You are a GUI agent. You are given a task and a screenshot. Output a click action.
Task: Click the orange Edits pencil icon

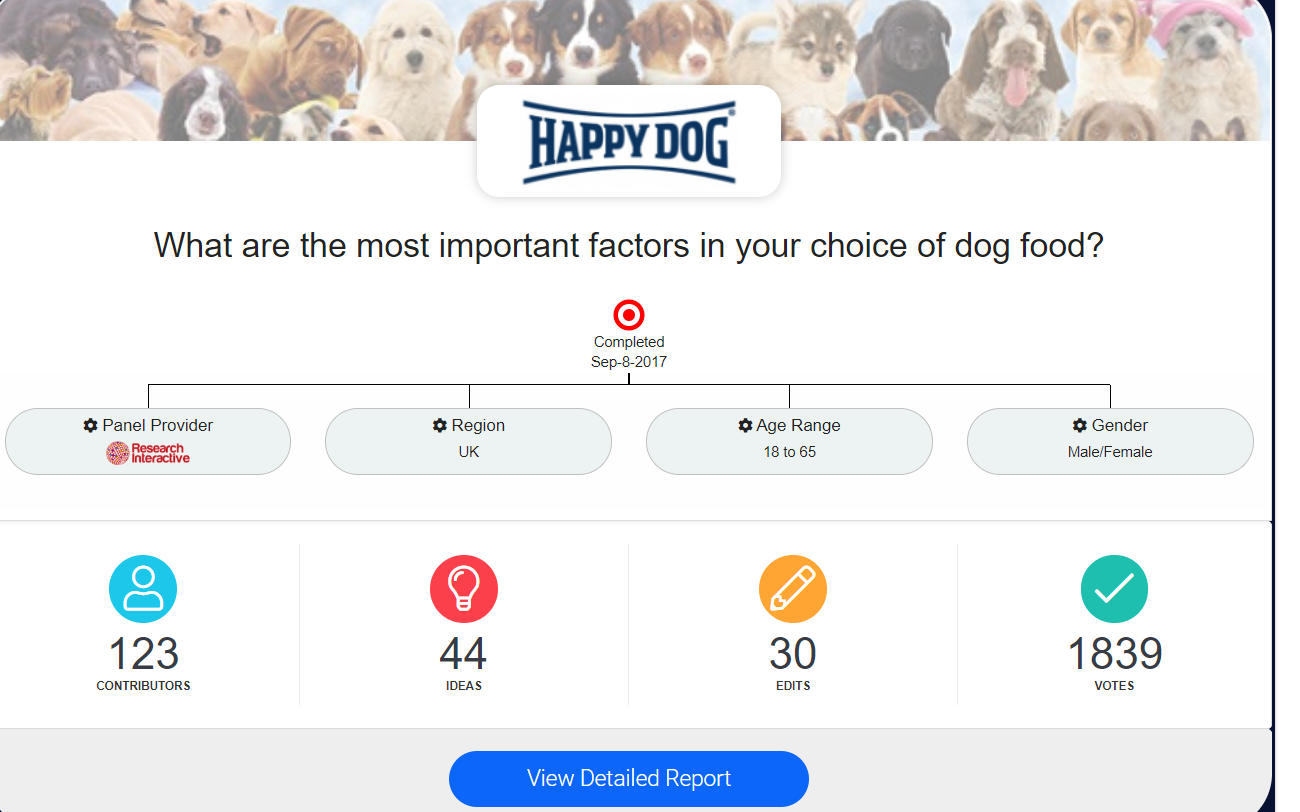[x=793, y=589]
